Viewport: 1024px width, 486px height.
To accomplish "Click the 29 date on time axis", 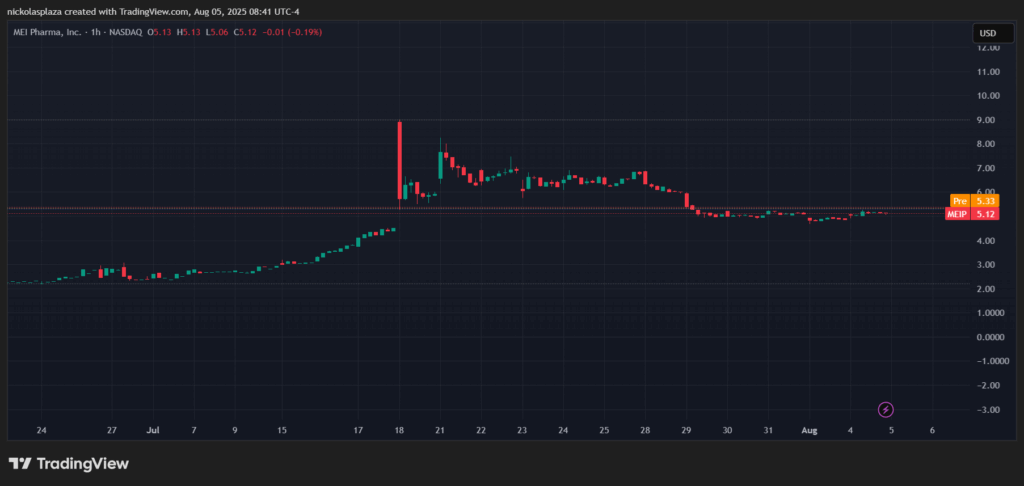I will [686, 430].
